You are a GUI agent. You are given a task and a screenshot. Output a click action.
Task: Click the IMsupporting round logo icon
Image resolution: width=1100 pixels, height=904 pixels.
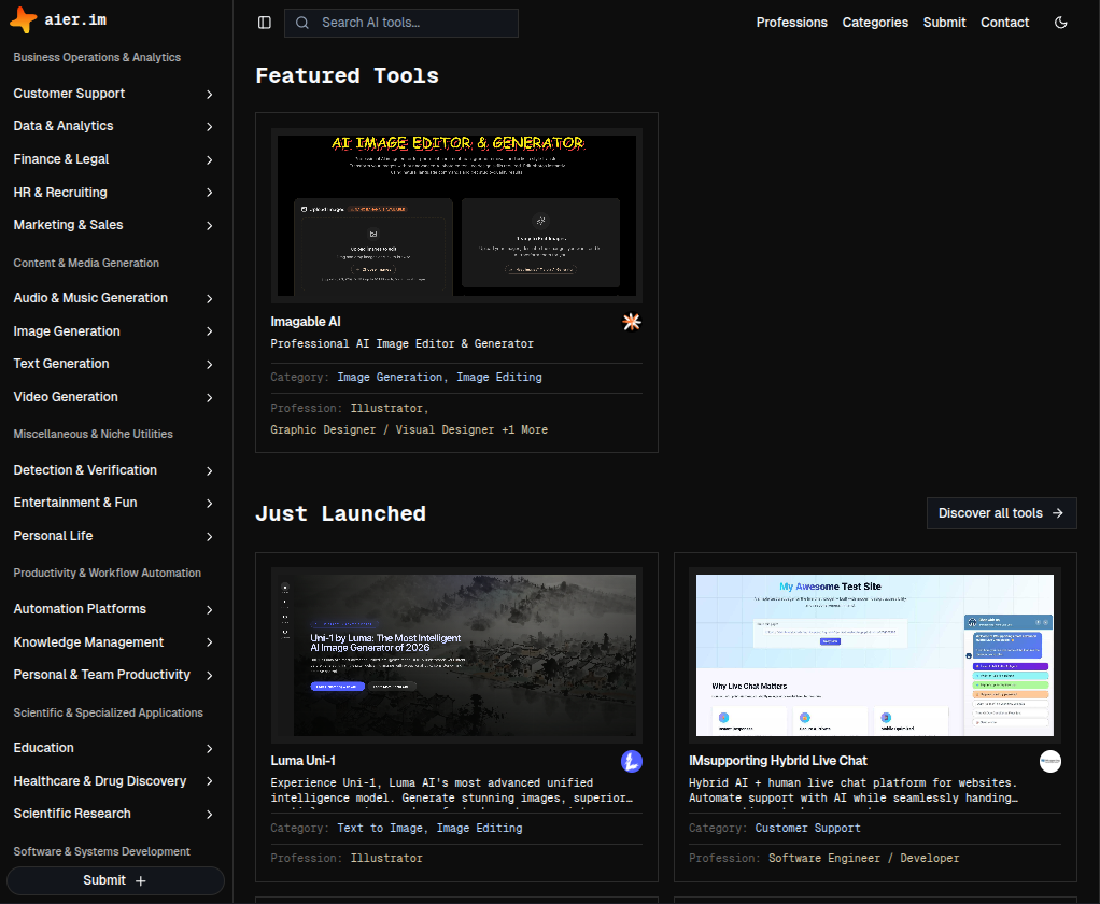click(1050, 761)
